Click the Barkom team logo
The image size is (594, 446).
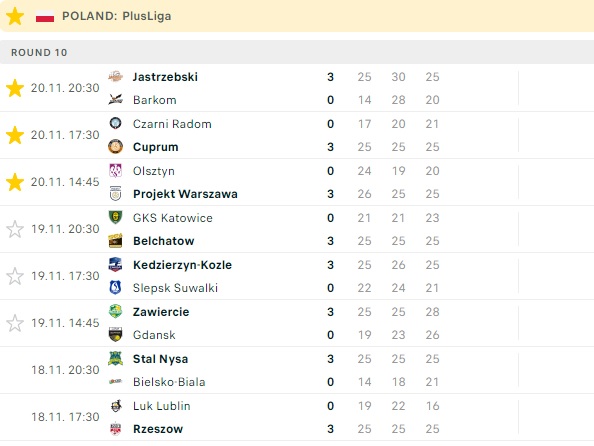pyautogui.click(x=115, y=100)
